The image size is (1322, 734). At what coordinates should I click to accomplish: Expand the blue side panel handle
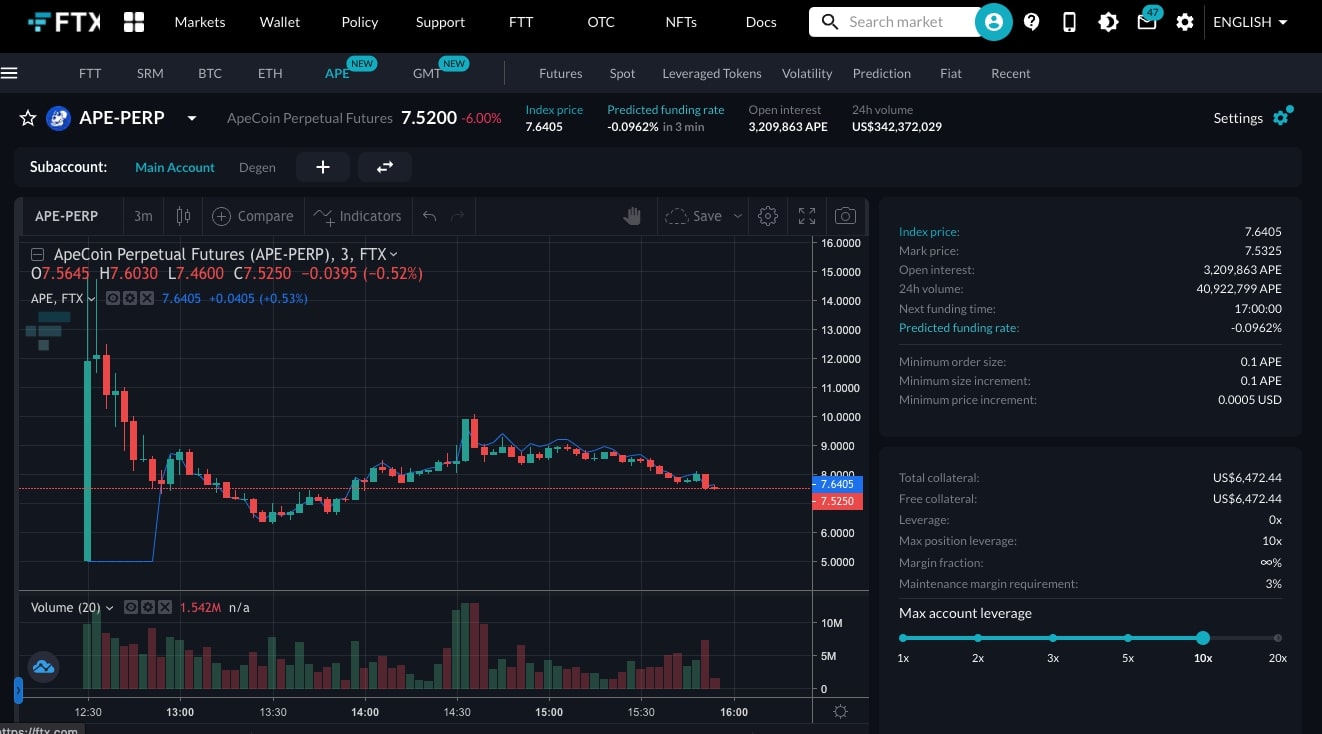18,689
